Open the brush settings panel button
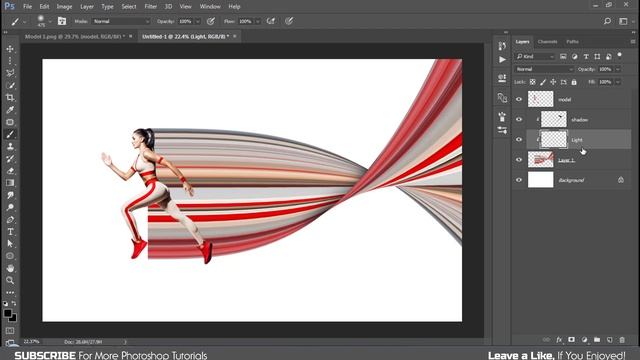 pyautogui.click(x=62, y=21)
